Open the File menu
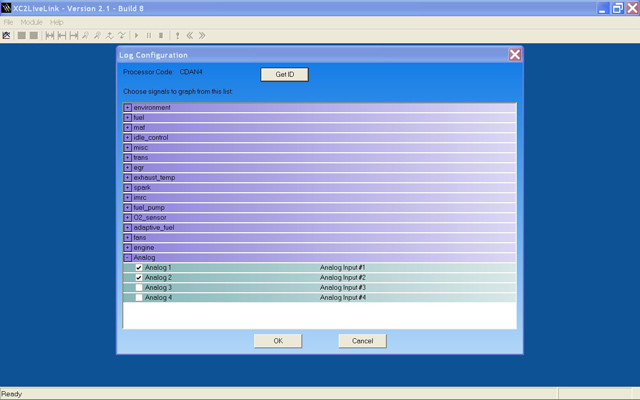This screenshot has width=640, height=400. (x=8, y=22)
